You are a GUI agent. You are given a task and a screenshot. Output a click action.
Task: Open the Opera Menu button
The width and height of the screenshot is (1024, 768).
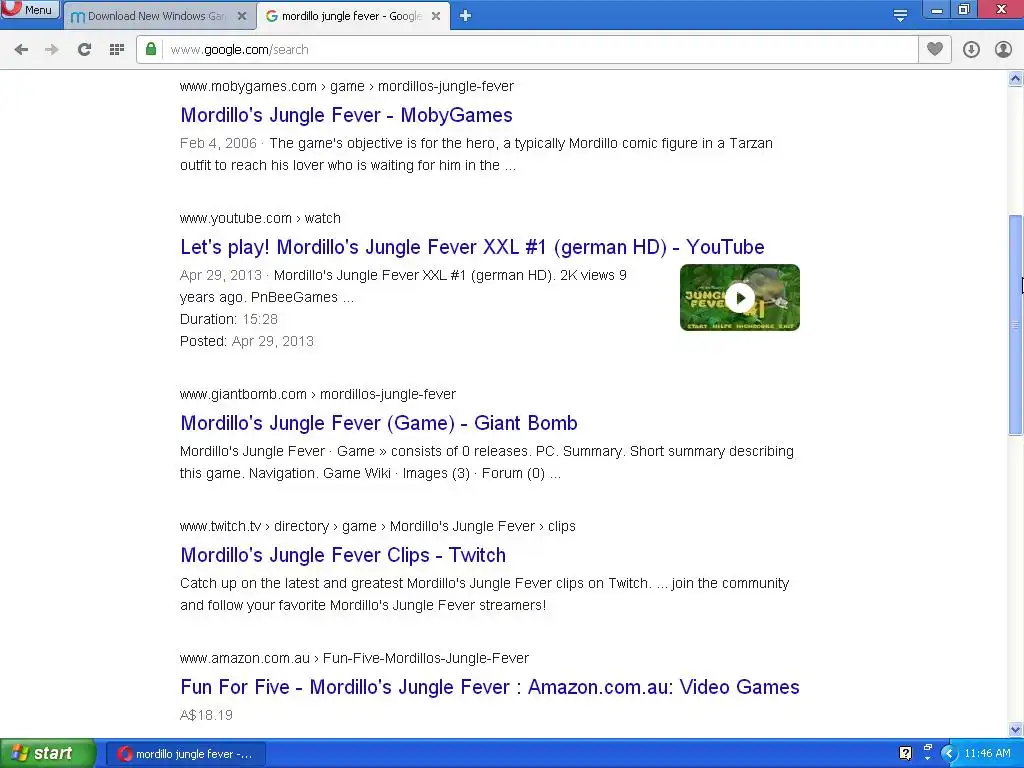coord(30,9)
